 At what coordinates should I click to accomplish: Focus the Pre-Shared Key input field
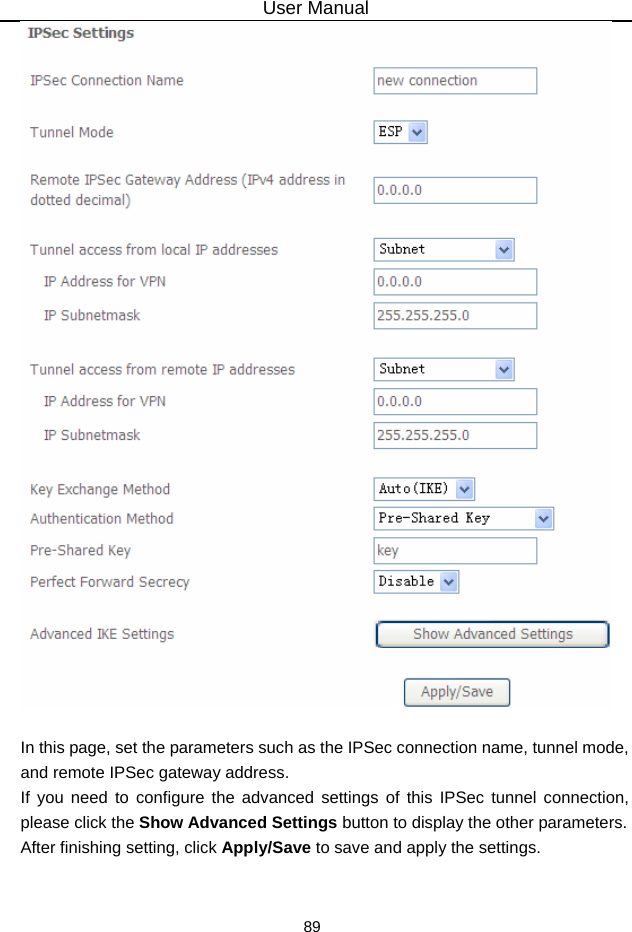click(x=455, y=551)
